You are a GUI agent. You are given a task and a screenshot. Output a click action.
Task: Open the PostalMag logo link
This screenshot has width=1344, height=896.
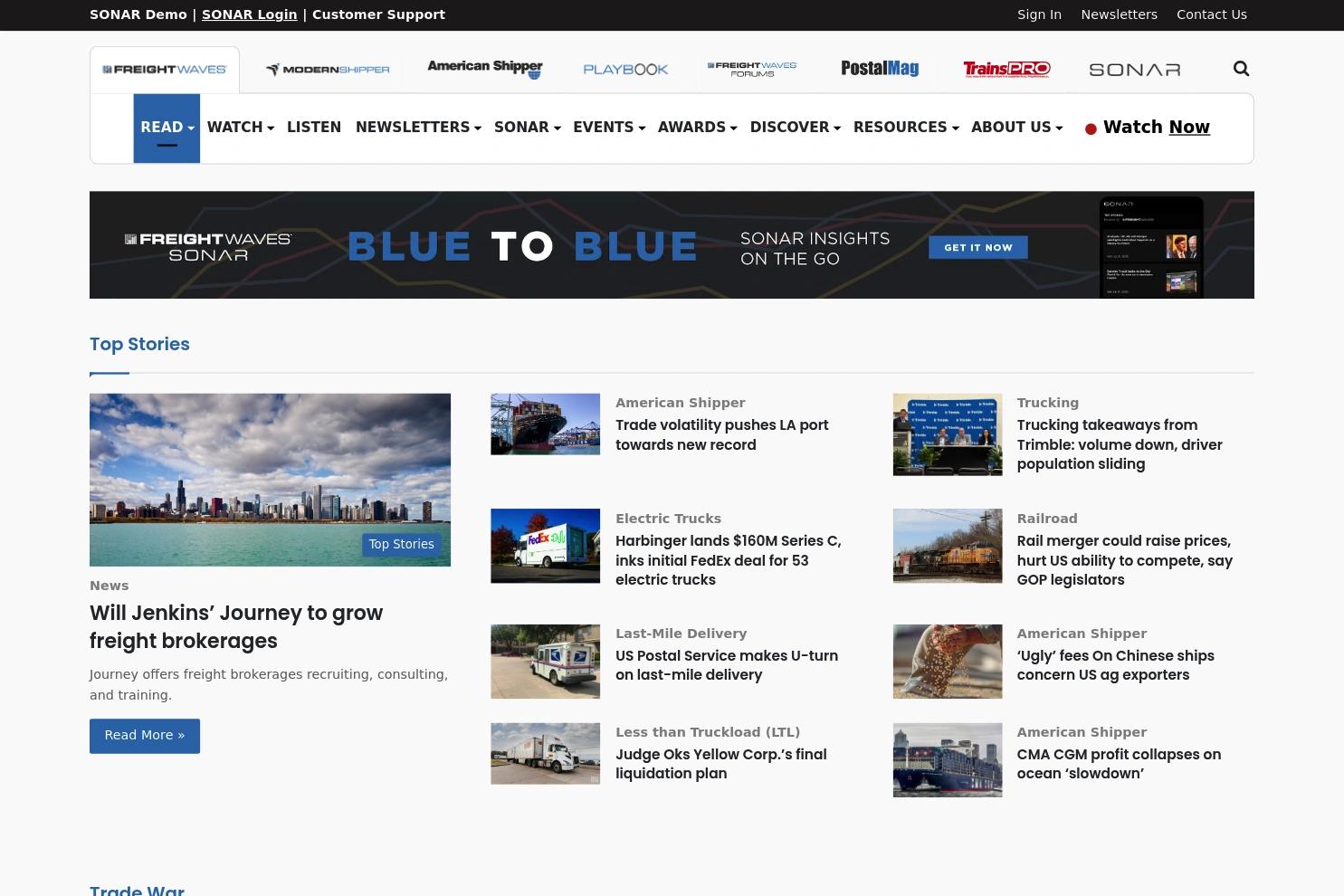point(880,69)
